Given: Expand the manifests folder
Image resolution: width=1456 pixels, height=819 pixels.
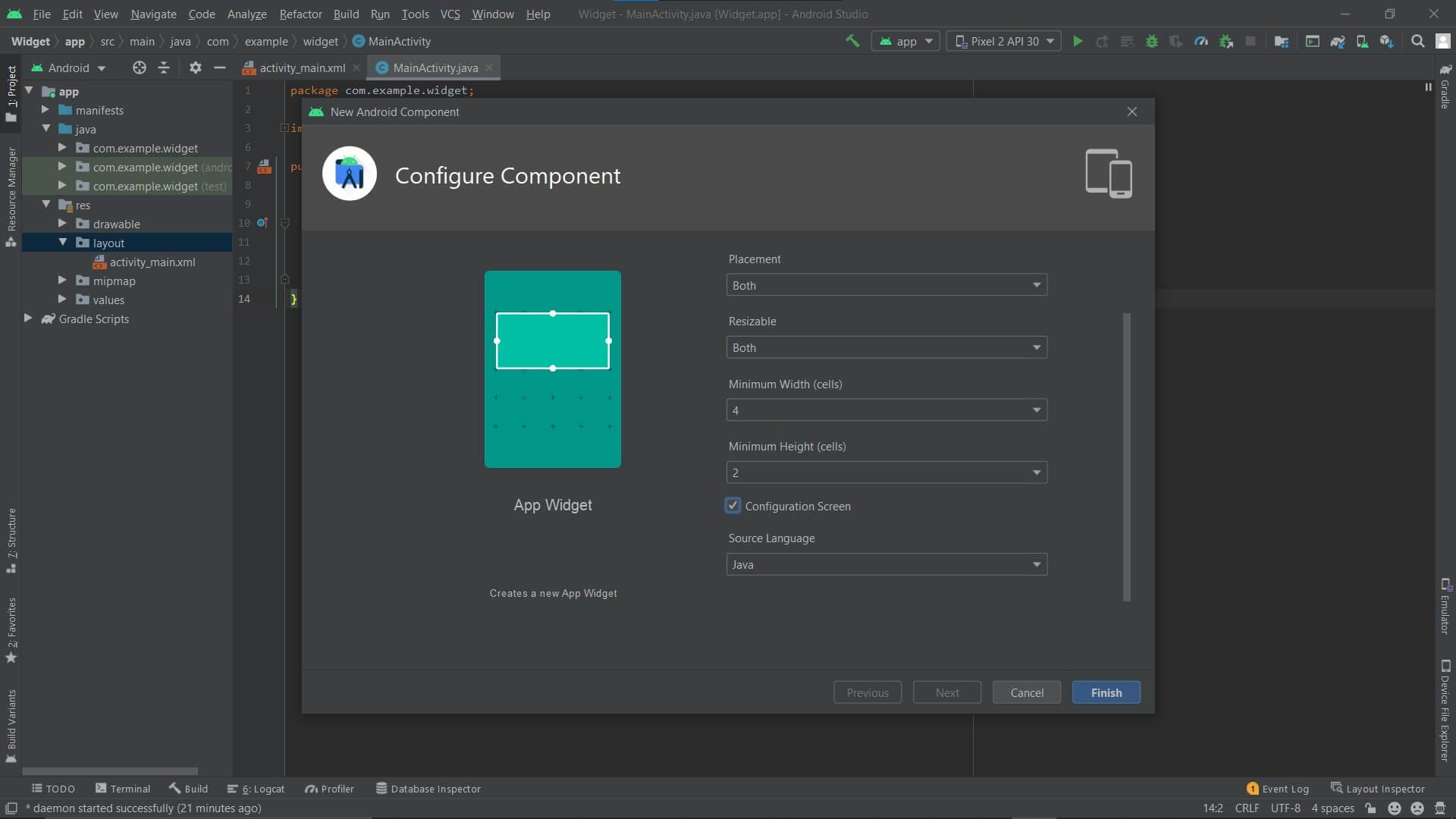Looking at the screenshot, I should [45, 110].
